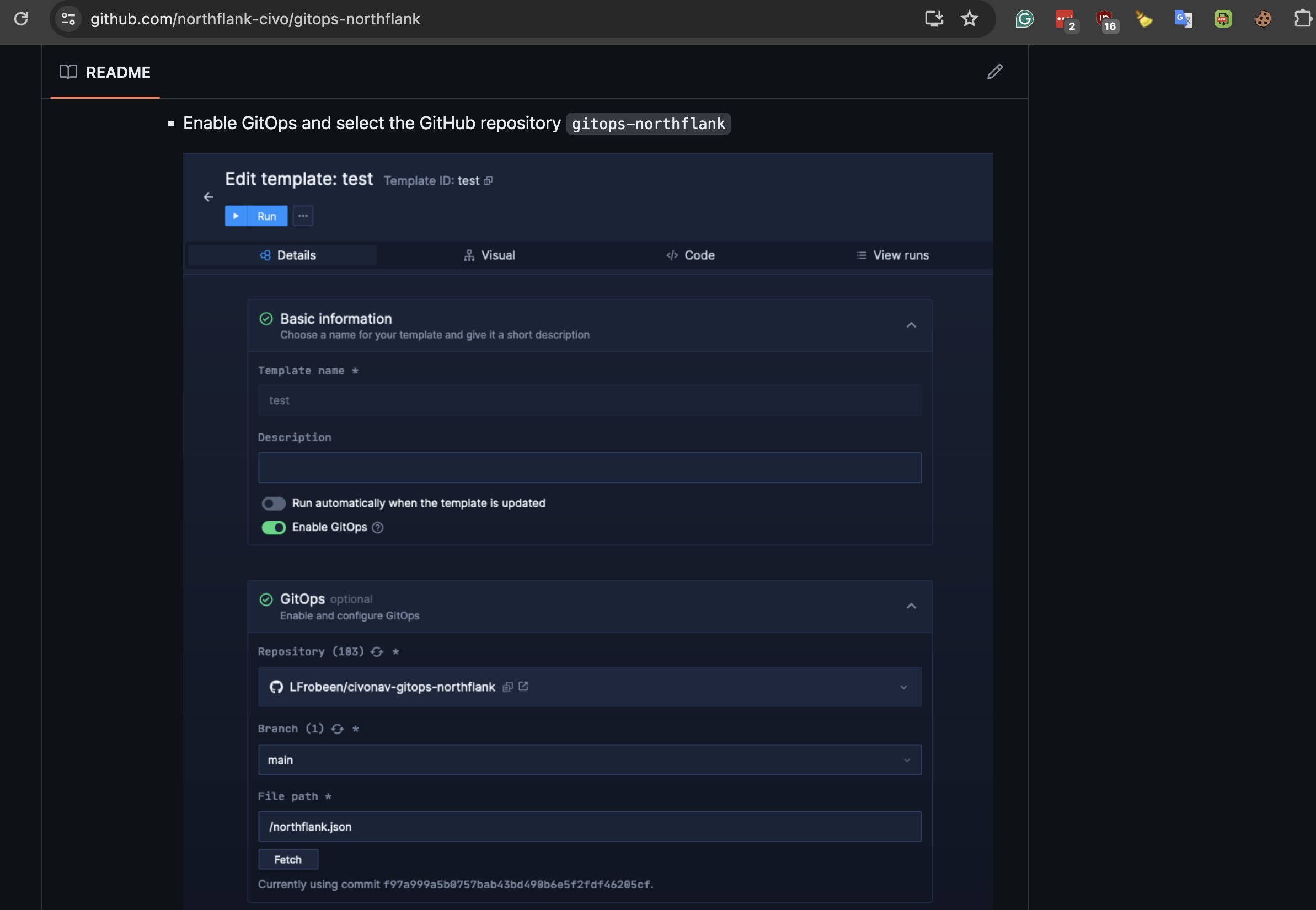The image size is (1316, 910).
Task: Copy the repository name icon
Action: point(507,687)
